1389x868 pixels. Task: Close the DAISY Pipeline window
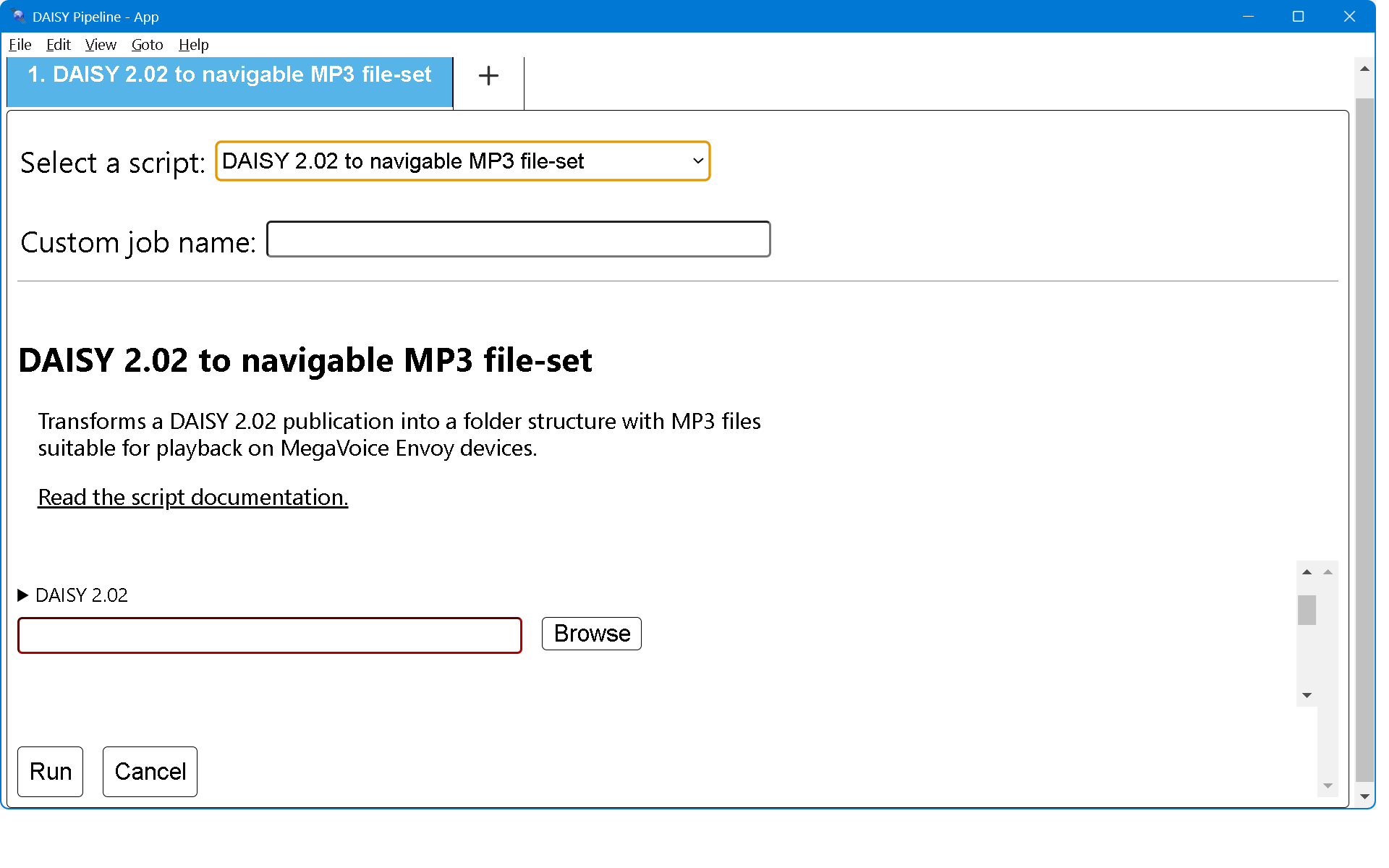click(x=1349, y=16)
